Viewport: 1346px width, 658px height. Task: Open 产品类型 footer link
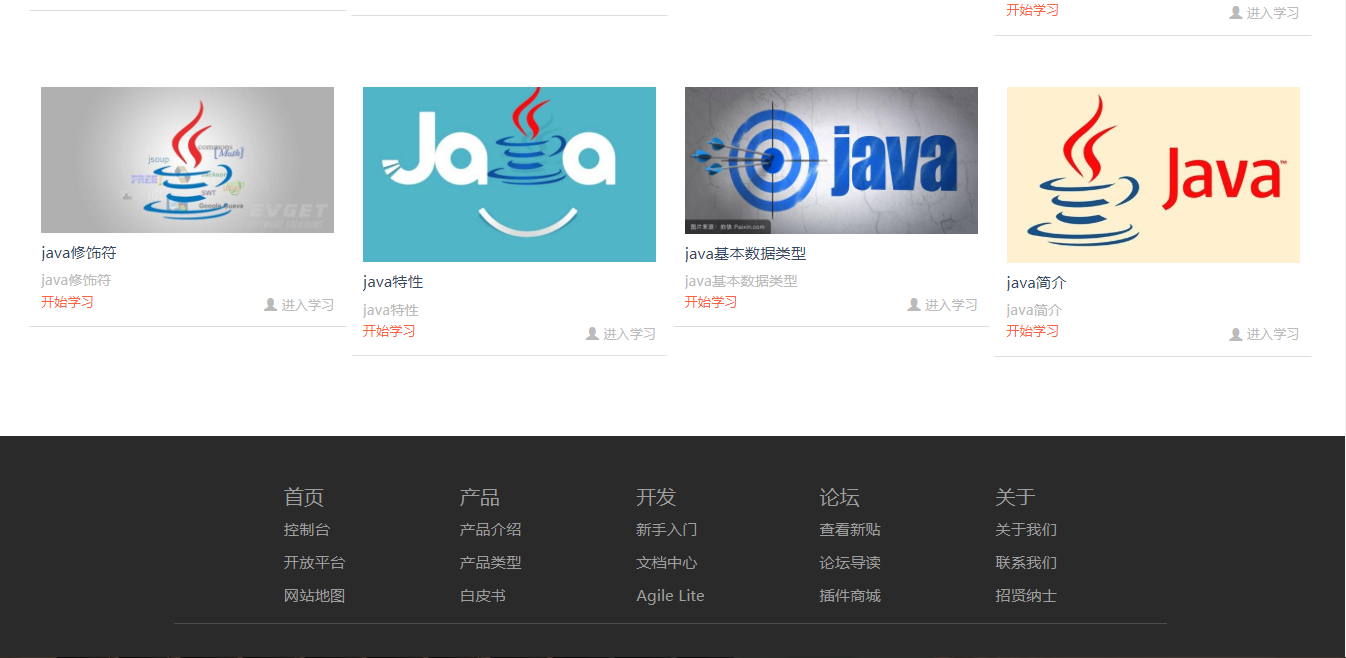click(x=491, y=563)
